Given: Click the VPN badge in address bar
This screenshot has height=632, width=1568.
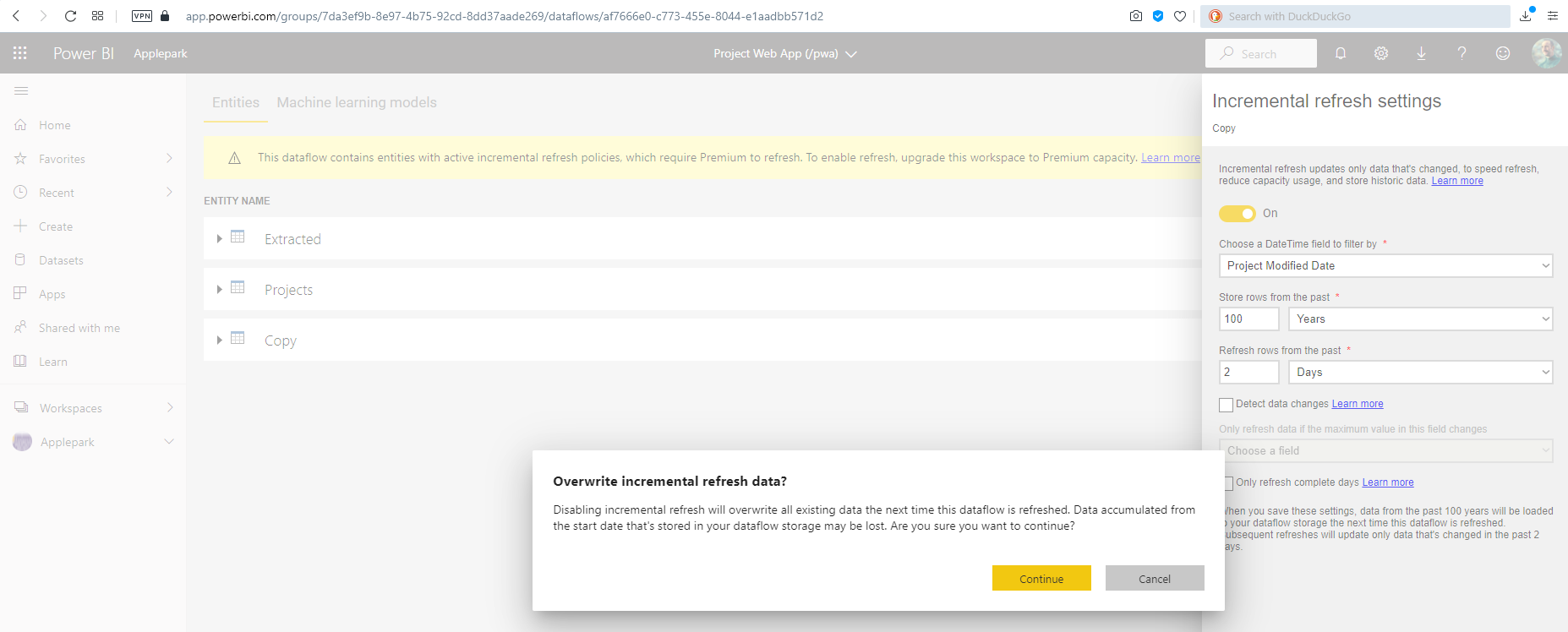Looking at the screenshot, I should [x=142, y=16].
